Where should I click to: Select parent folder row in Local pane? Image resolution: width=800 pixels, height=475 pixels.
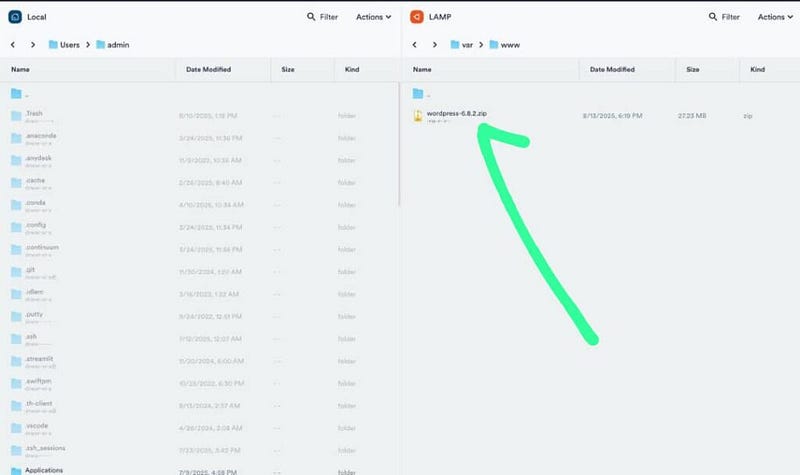click(x=199, y=94)
